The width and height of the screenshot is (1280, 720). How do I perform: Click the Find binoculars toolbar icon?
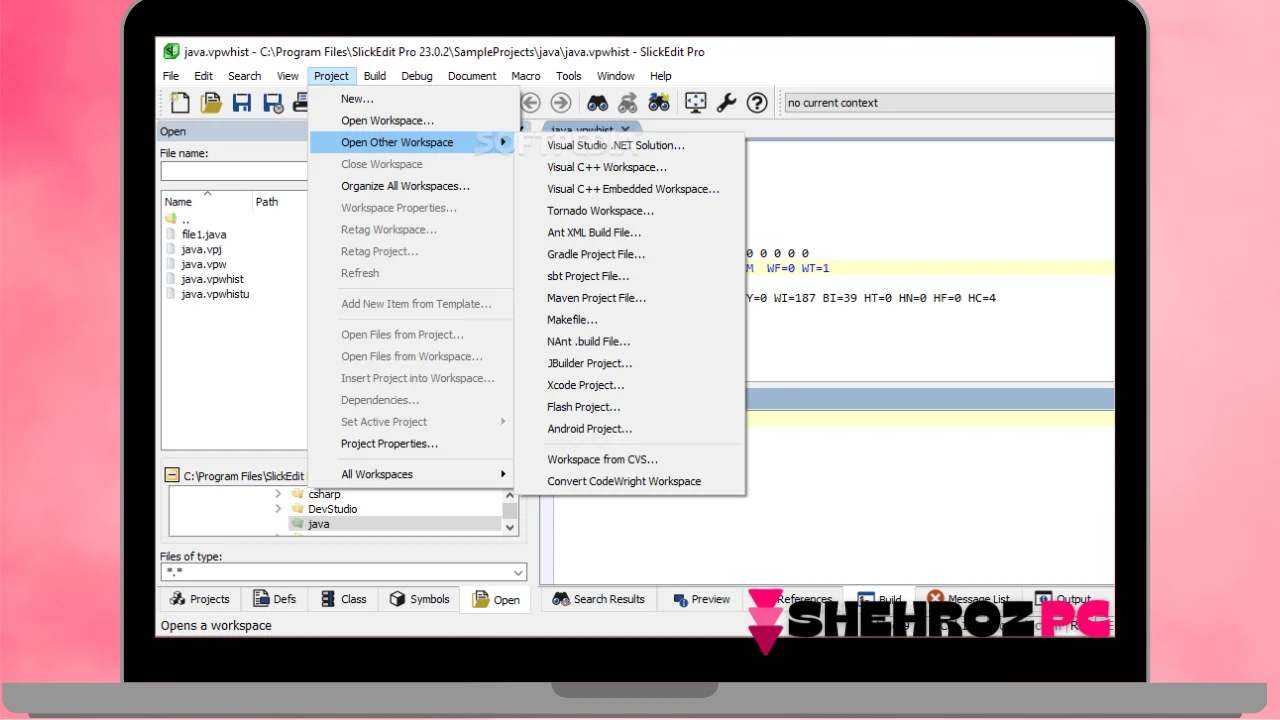[597, 102]
